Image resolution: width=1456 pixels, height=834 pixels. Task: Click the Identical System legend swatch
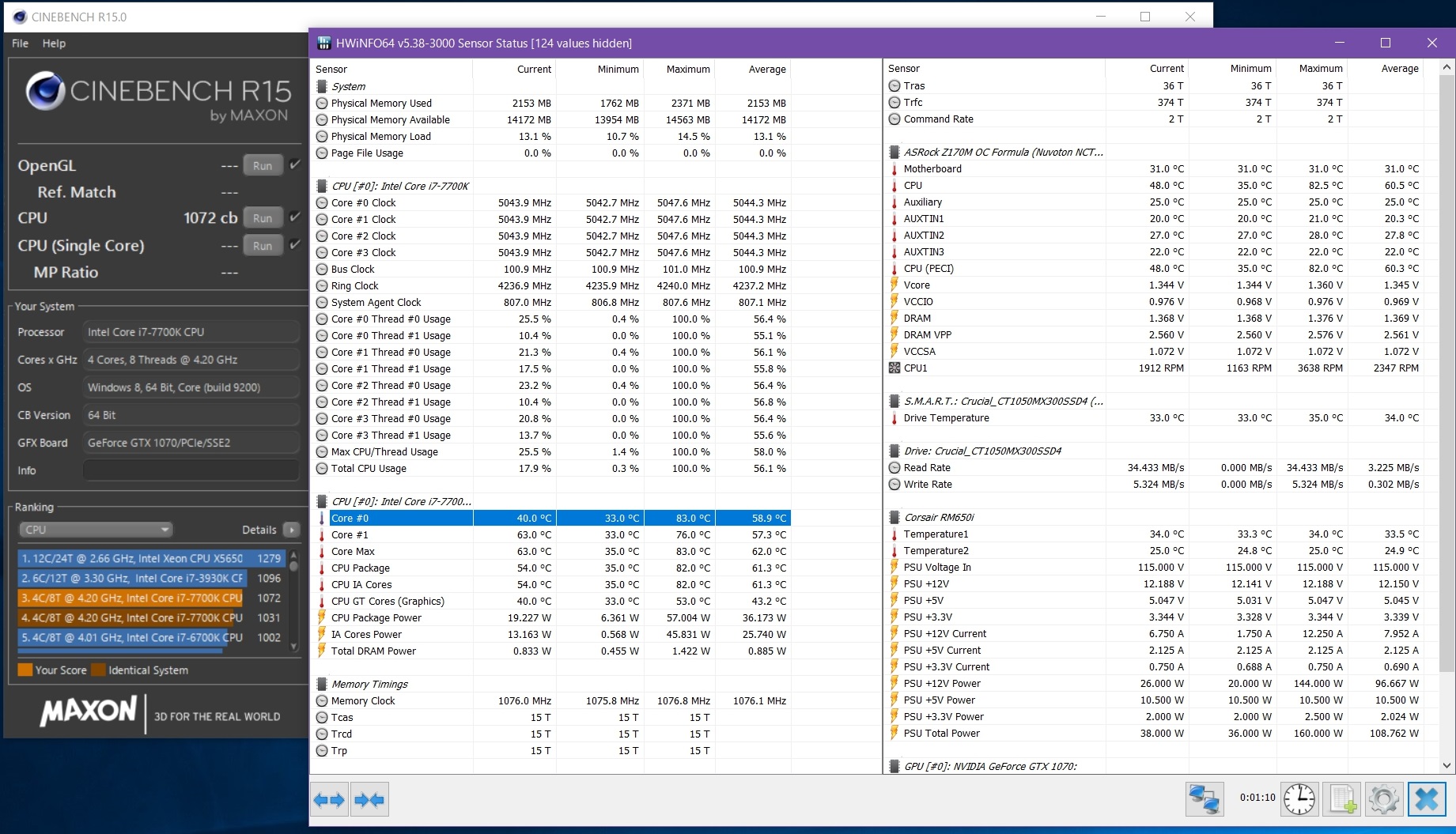click(x=98, y=670)
